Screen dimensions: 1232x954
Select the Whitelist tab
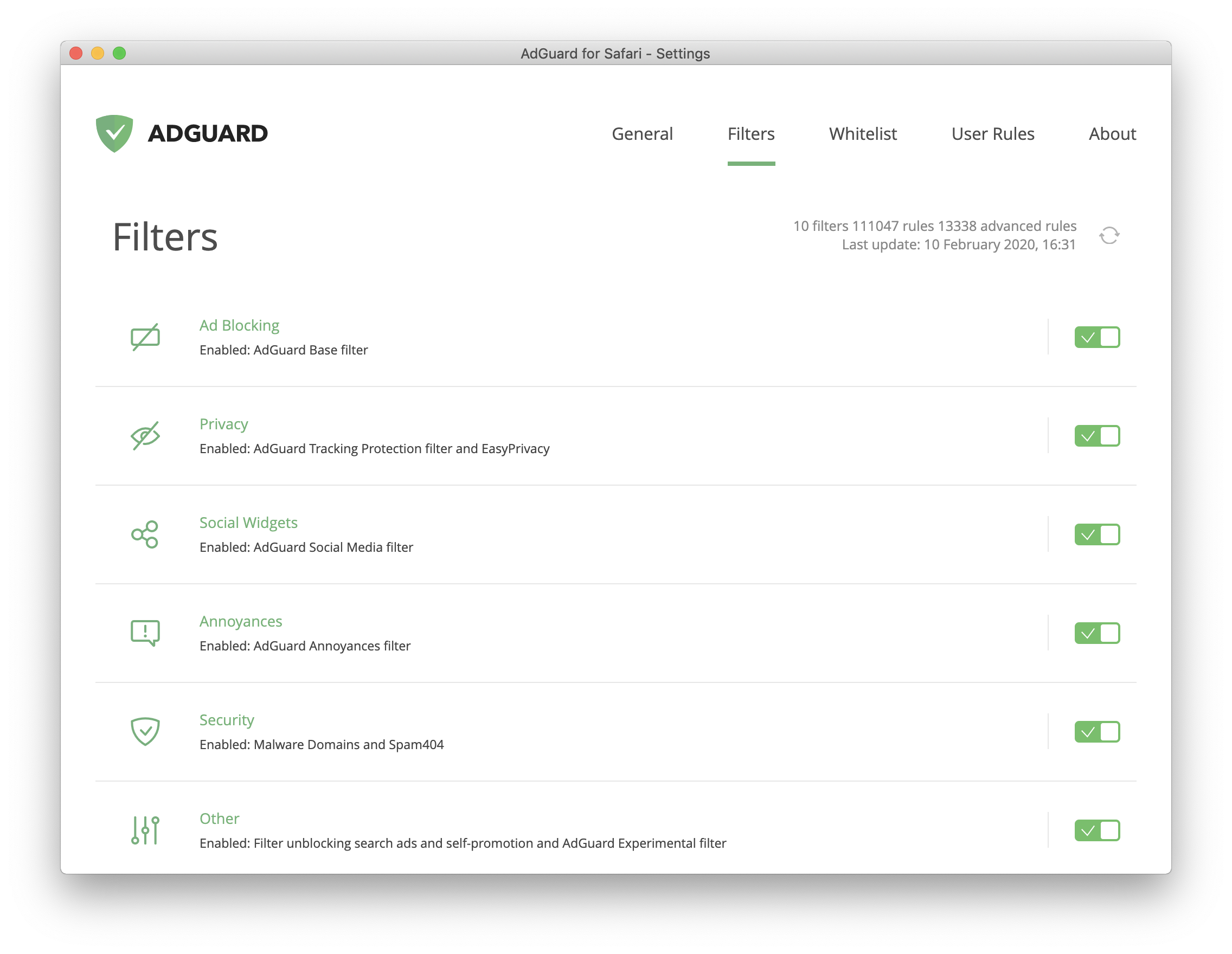[862, 133]
